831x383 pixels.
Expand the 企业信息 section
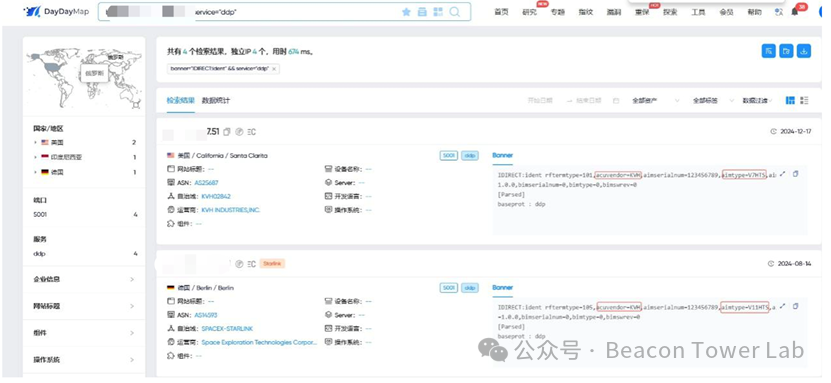[x=84, y=279]
